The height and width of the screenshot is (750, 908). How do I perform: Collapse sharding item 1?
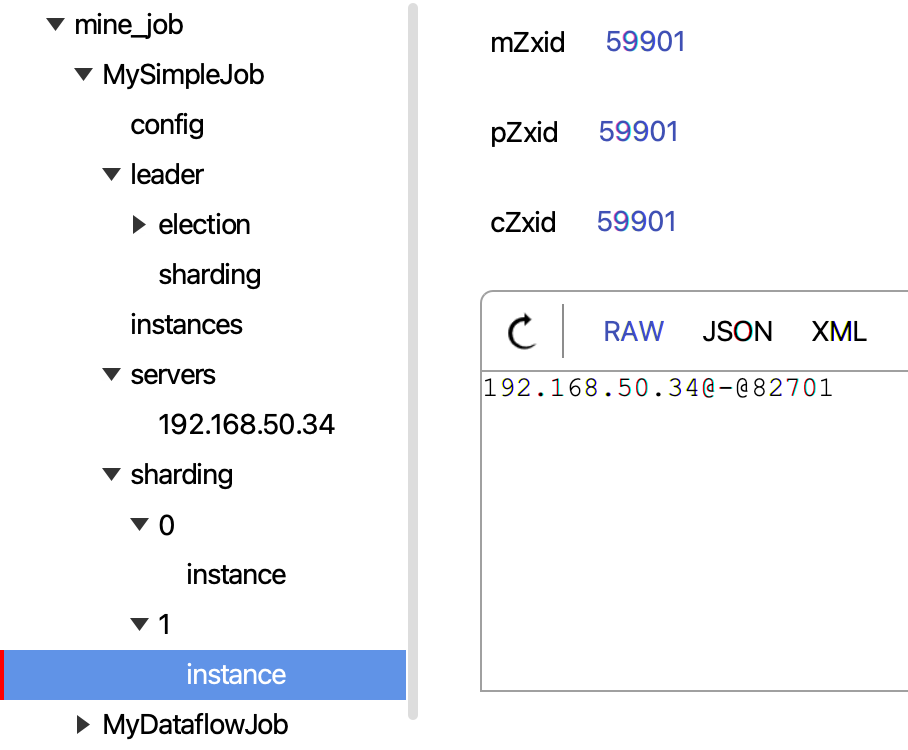click(139, 624)
